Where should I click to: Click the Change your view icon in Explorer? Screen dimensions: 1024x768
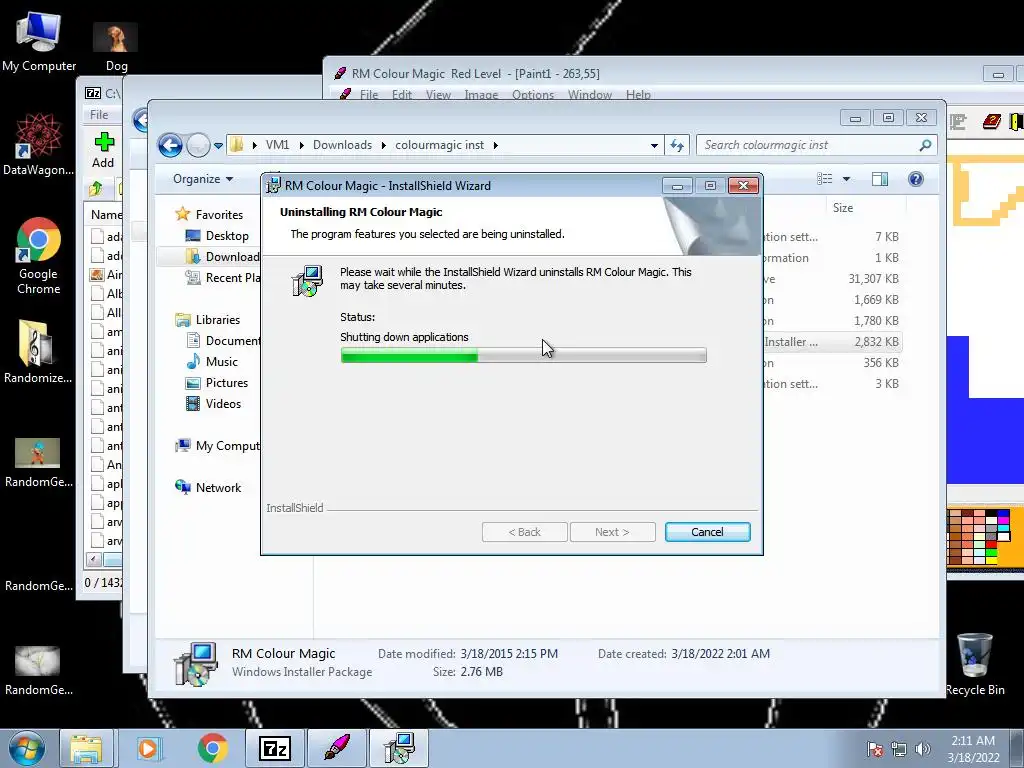click(x=825, y=179)
